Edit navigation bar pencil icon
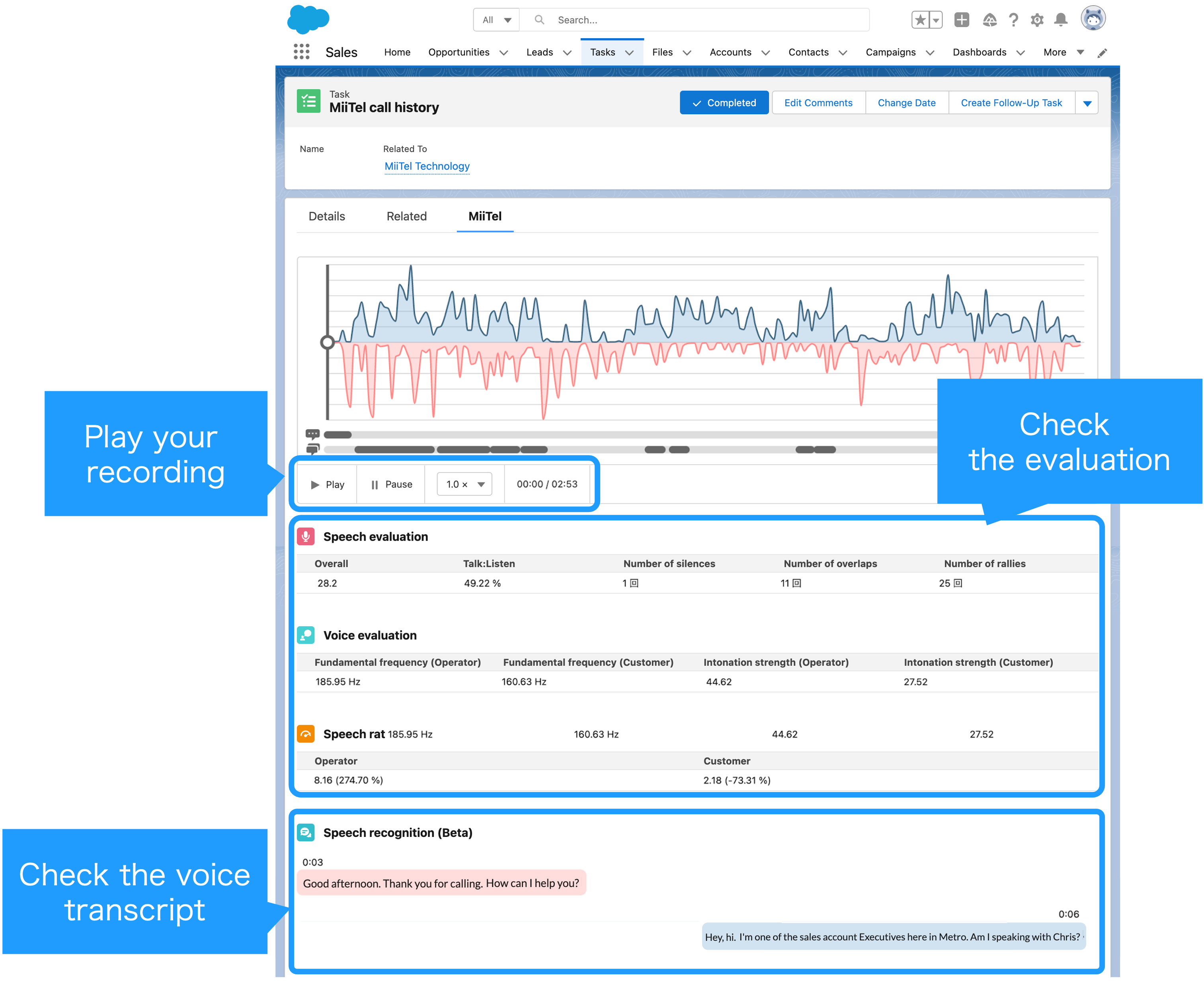The image size is (1204, 987). (1102, 53)
